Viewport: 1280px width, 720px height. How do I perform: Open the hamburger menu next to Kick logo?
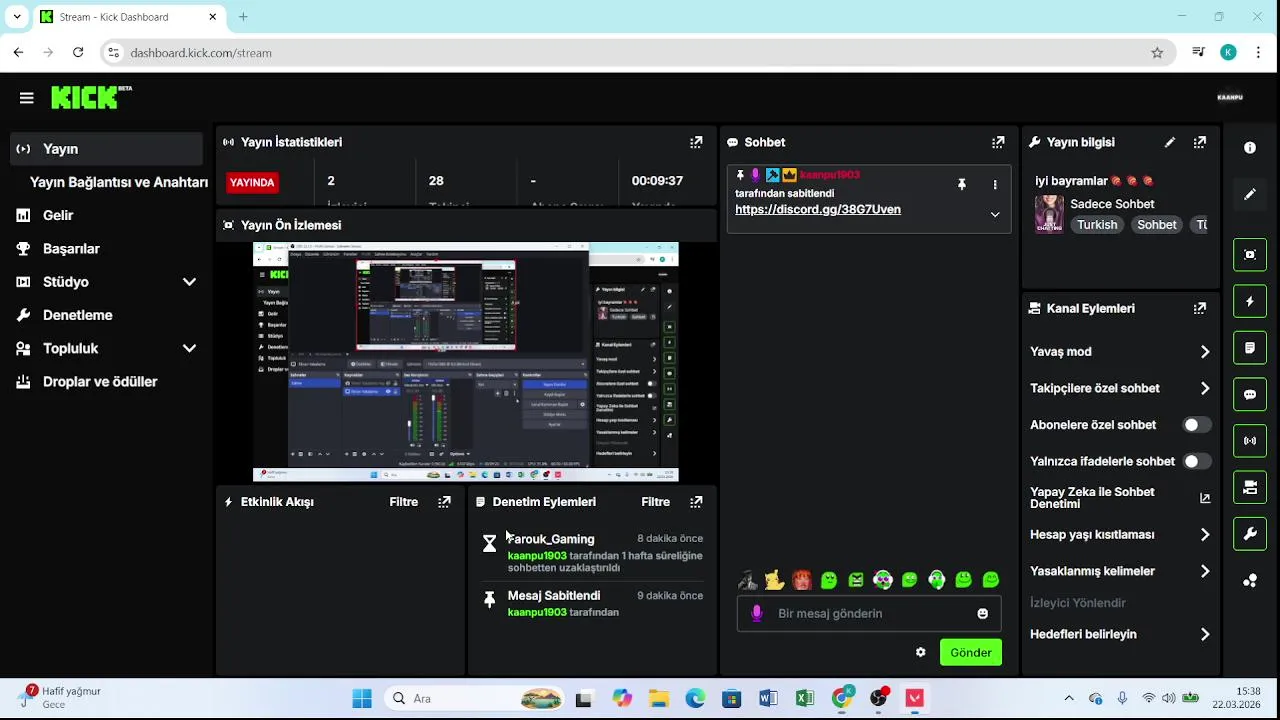click(x=26, y=98)
